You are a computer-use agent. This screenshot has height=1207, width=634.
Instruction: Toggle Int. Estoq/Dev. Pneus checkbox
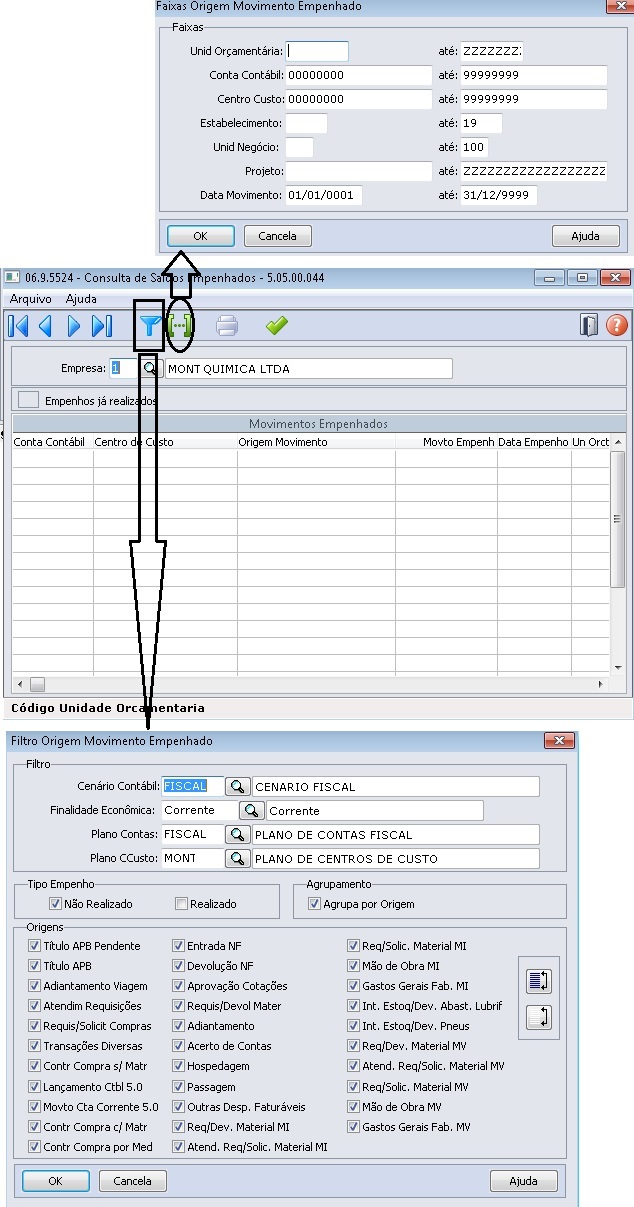(354, 1026)
